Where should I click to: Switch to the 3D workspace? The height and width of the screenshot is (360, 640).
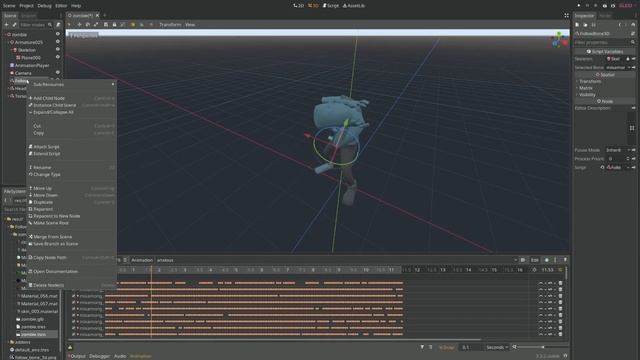(313, 6)
